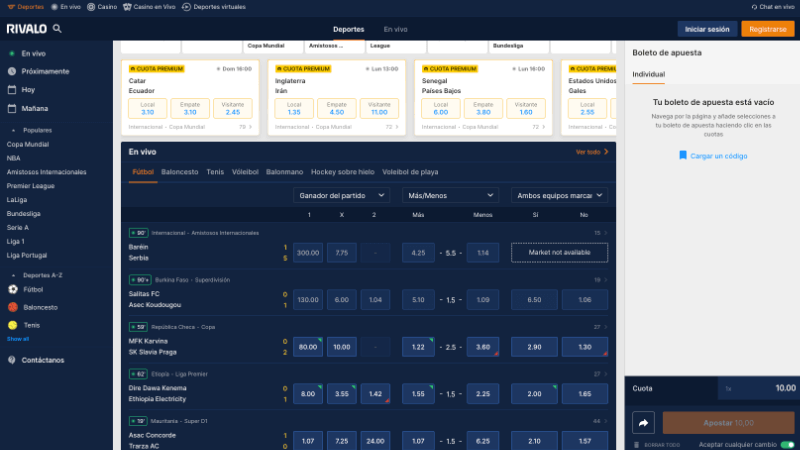800x450 pixels.
Task: Open the Más/Menos dropdown
Action: pyautogui.click(x=451, y=195)
